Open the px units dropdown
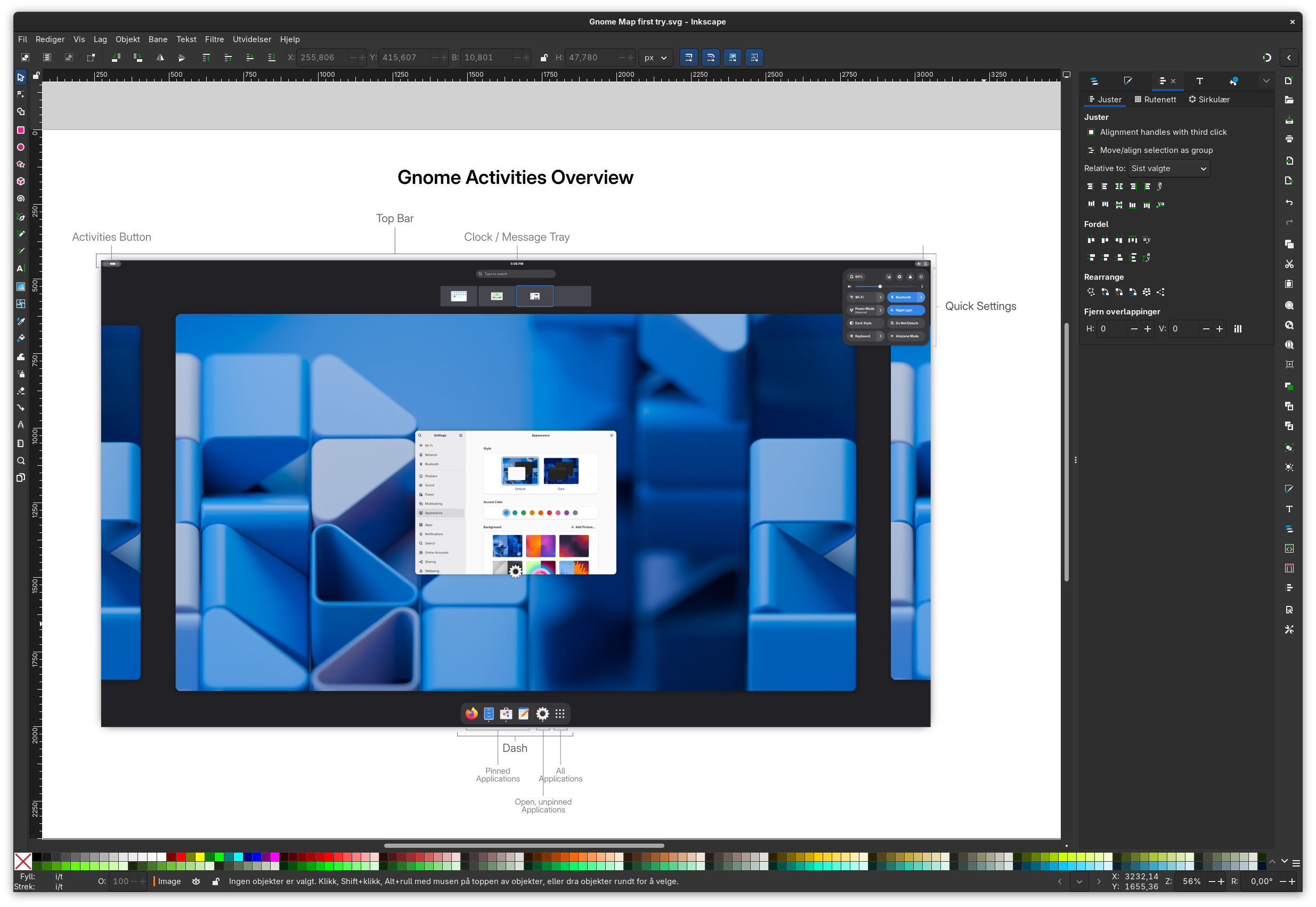Image resolution: width=1316 pixels, height=907 pixels. pyautogui.click(x=655, y=58)
